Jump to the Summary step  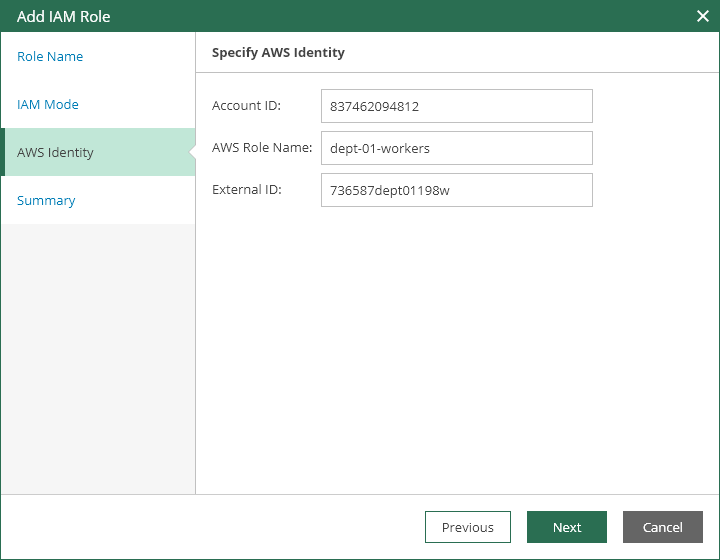pyautogui.click(x=46, y=201)
